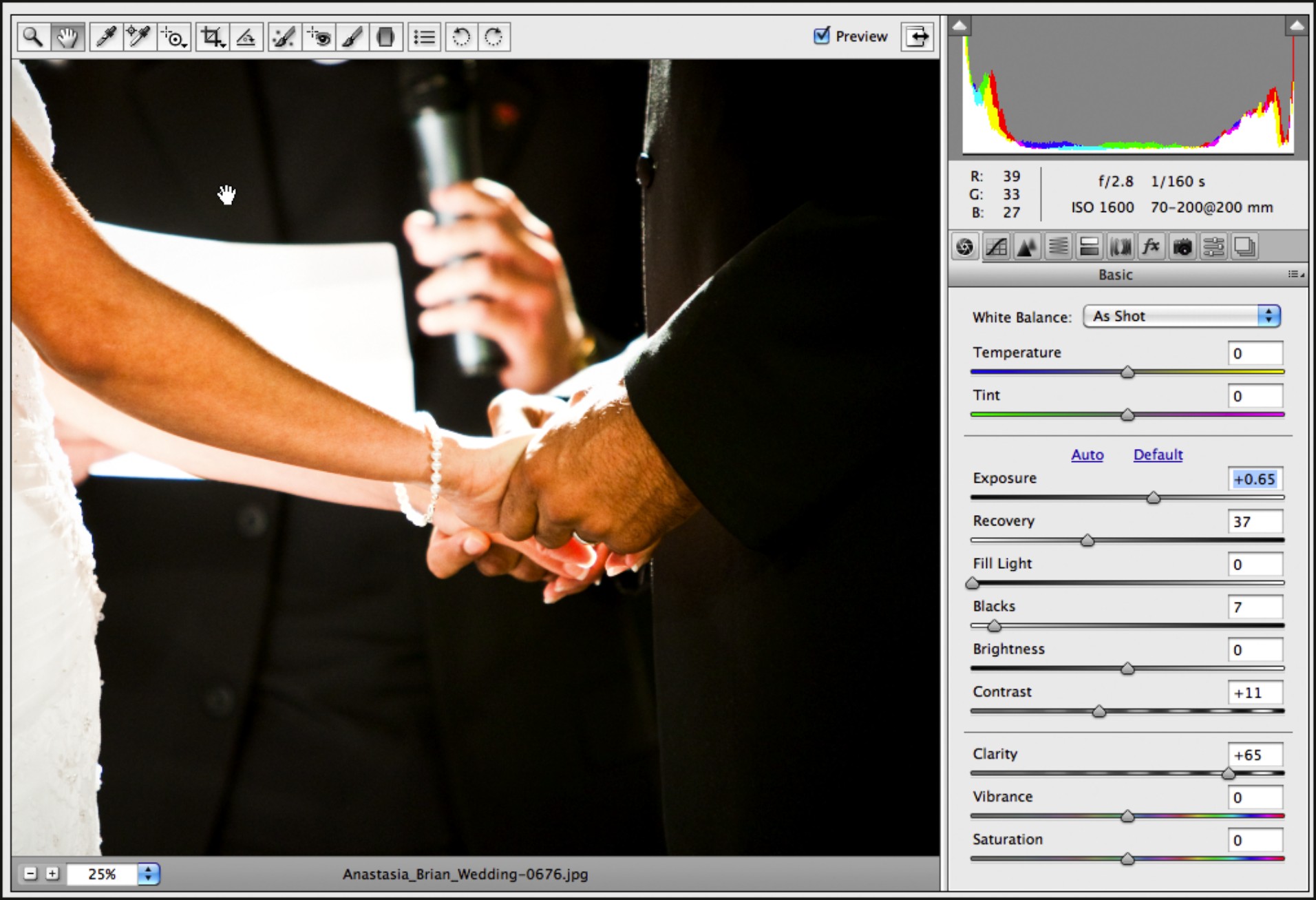
Task: Rotate image 90 degrees clockwise
Action: click(x=493, y=36)
